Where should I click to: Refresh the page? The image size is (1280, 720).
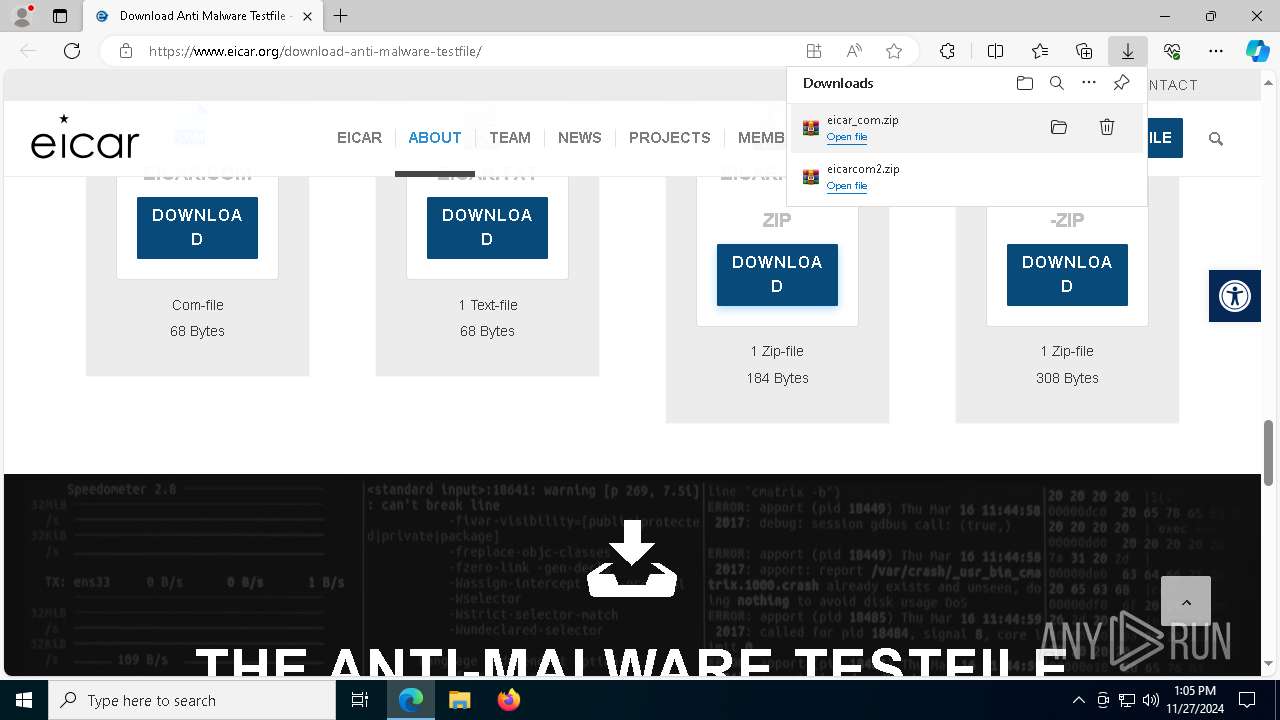72,51
